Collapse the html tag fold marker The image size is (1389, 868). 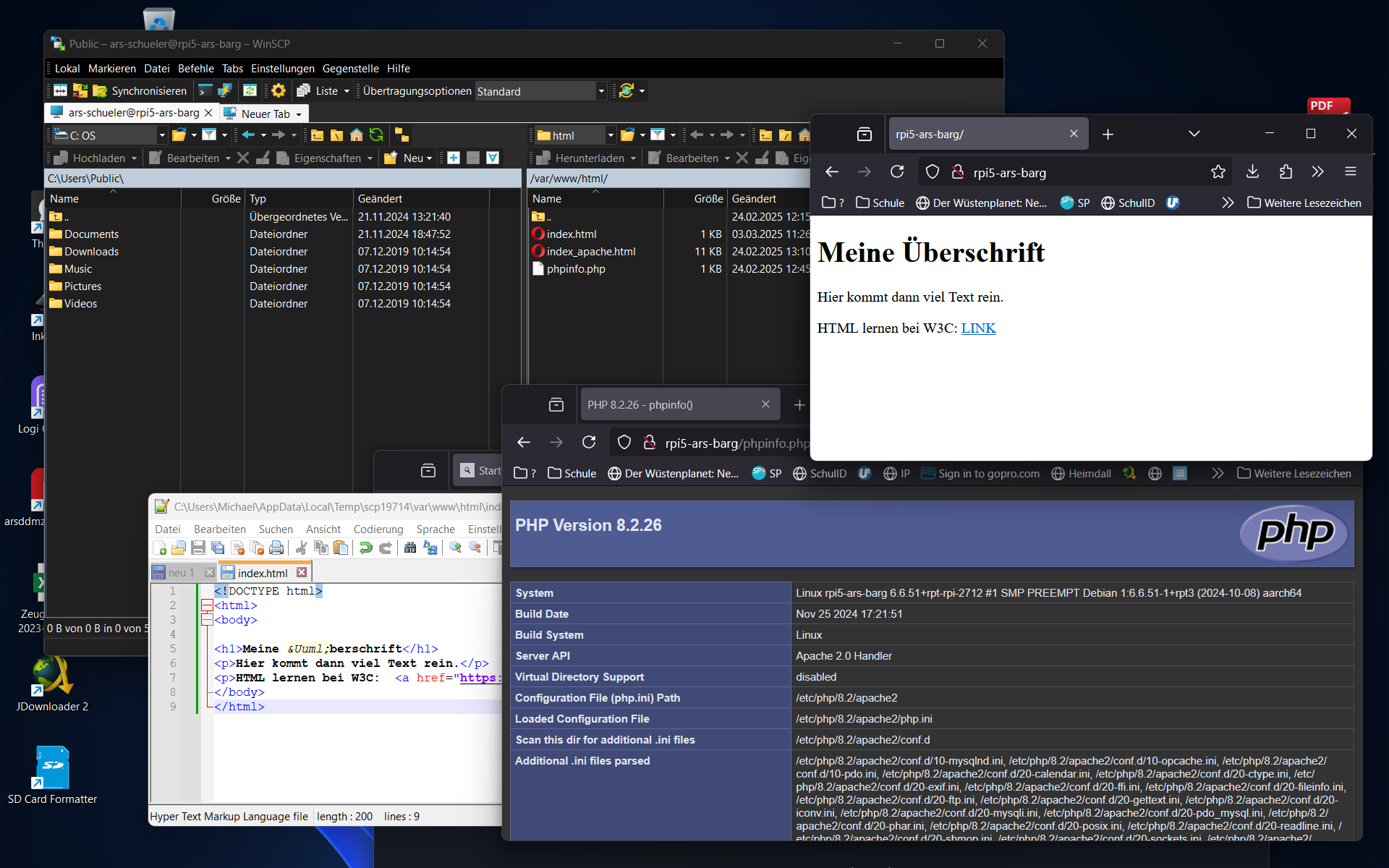point(207,605)
